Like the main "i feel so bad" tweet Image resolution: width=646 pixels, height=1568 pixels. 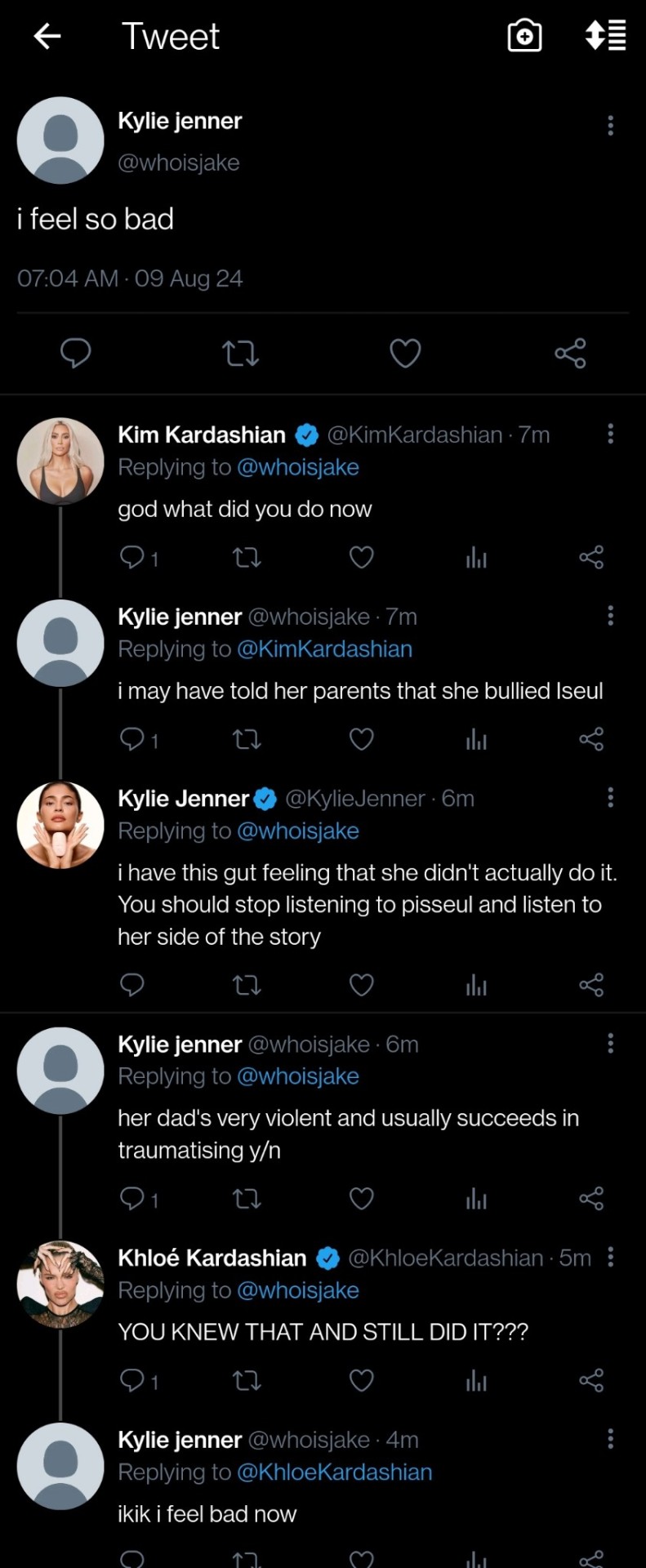click(x=405, y=354)
